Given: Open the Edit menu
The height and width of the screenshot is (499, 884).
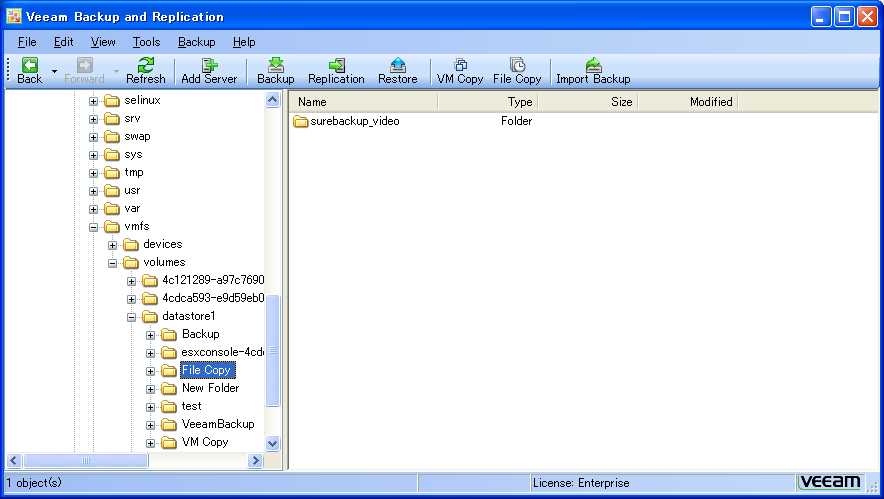Looking at the screenshot, I should (63, 42).
